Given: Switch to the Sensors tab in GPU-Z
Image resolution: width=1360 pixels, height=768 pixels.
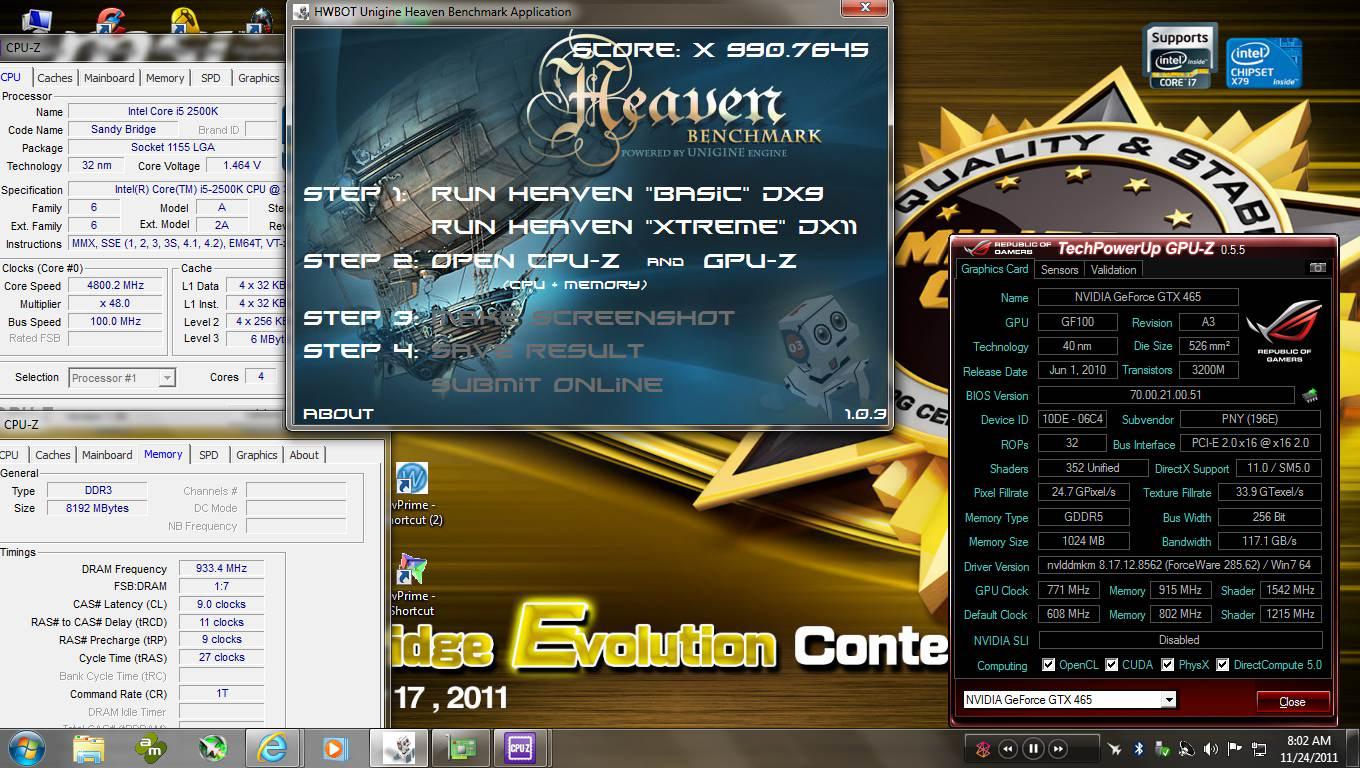Looking at the screenshot, I should [x=1059, y=269].
